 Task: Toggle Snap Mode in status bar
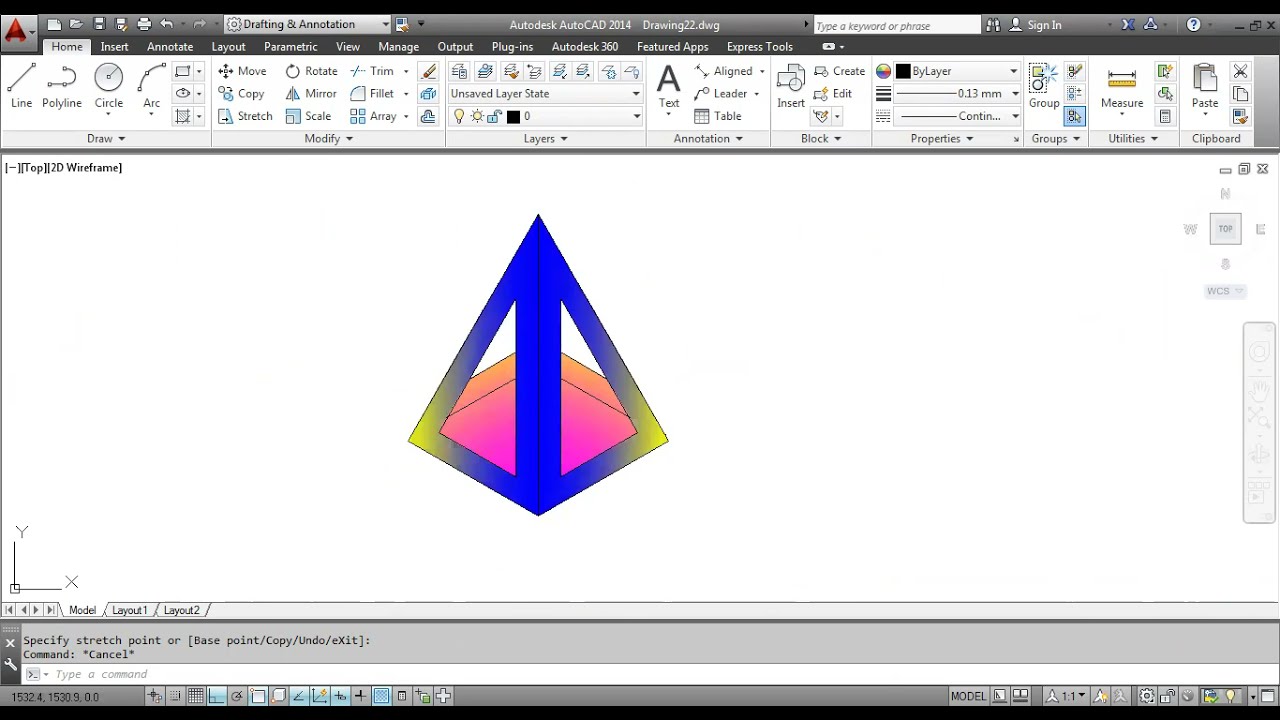(176, 696)
